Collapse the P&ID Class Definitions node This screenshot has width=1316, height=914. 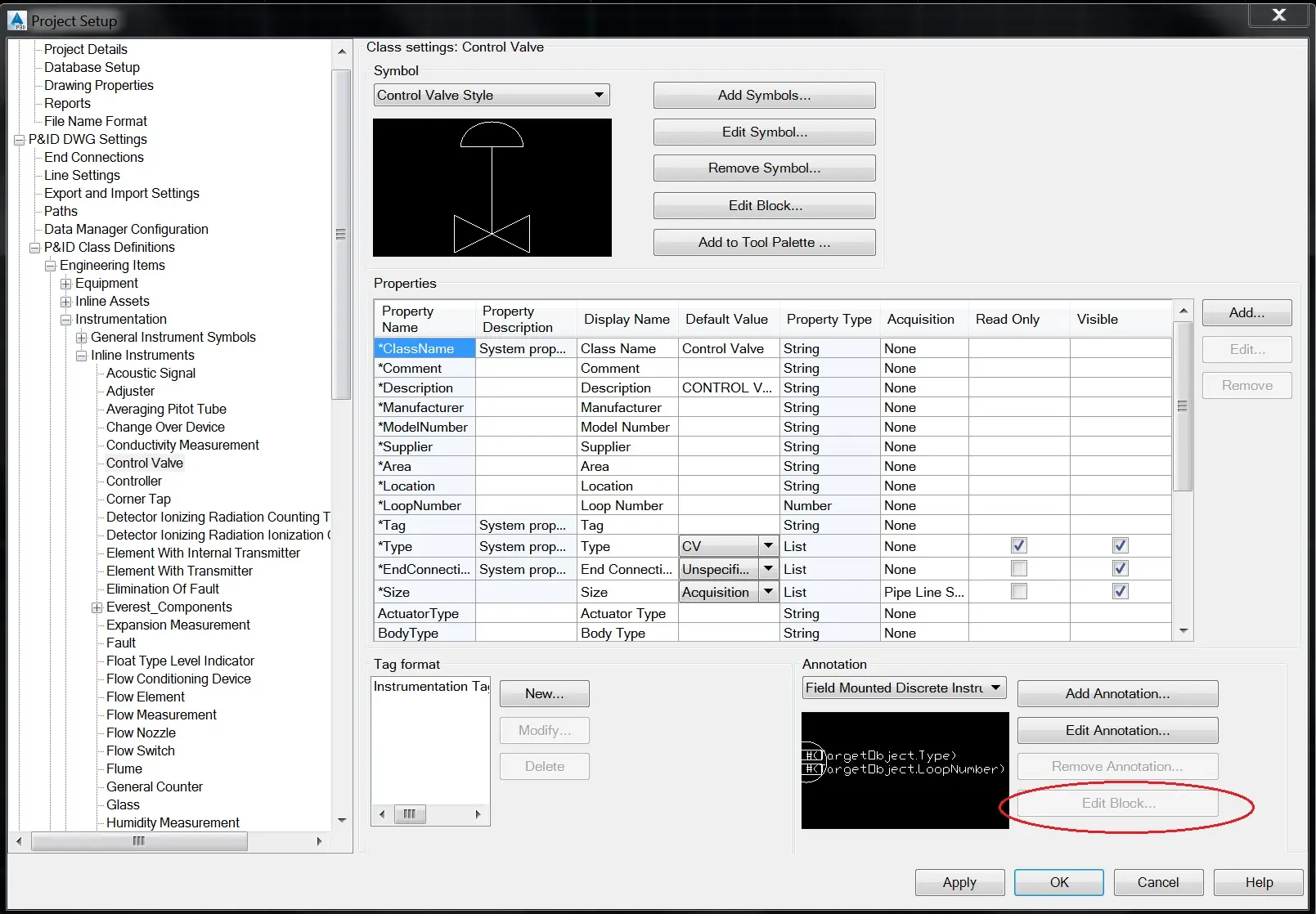point(34,248)
